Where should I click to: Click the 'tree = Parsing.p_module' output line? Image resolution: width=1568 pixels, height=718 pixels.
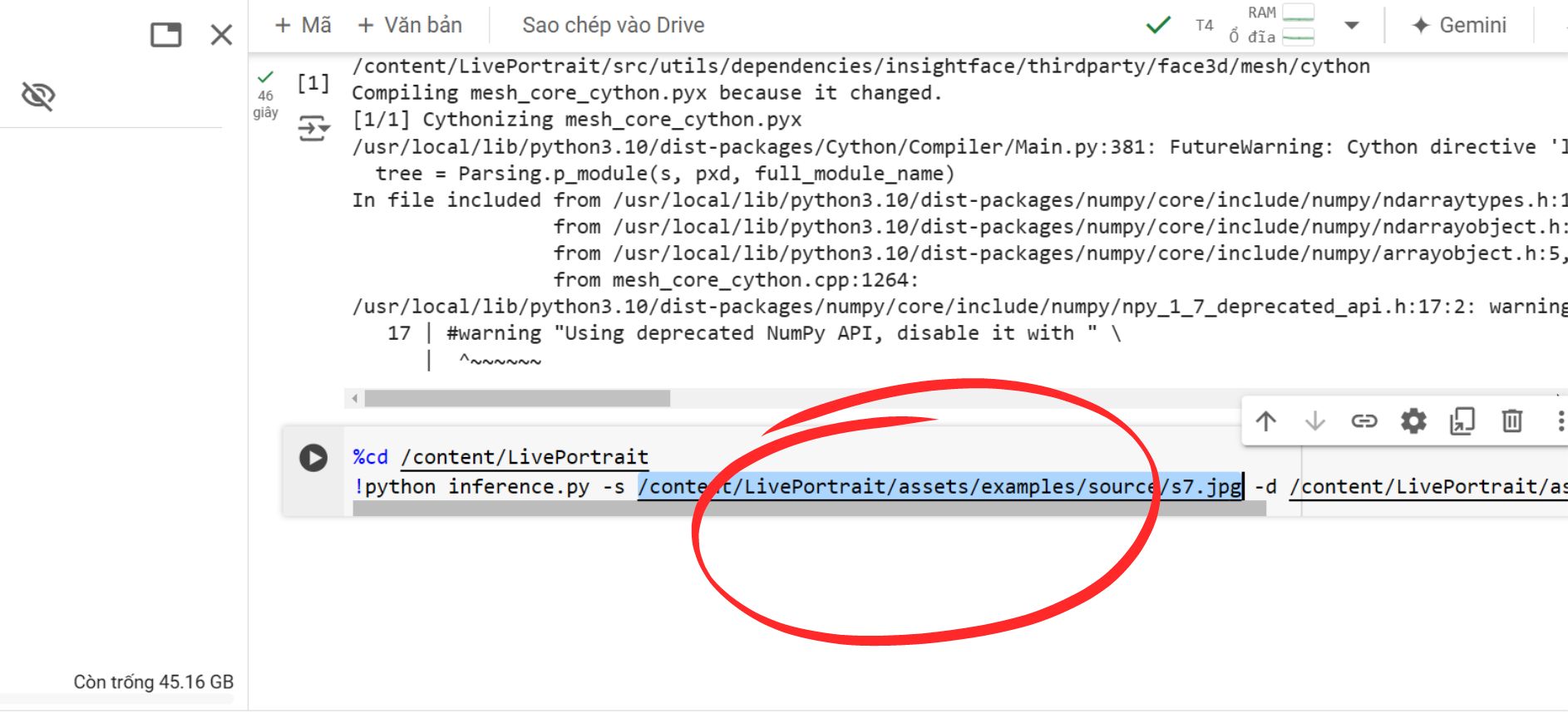tap(665, 174)
